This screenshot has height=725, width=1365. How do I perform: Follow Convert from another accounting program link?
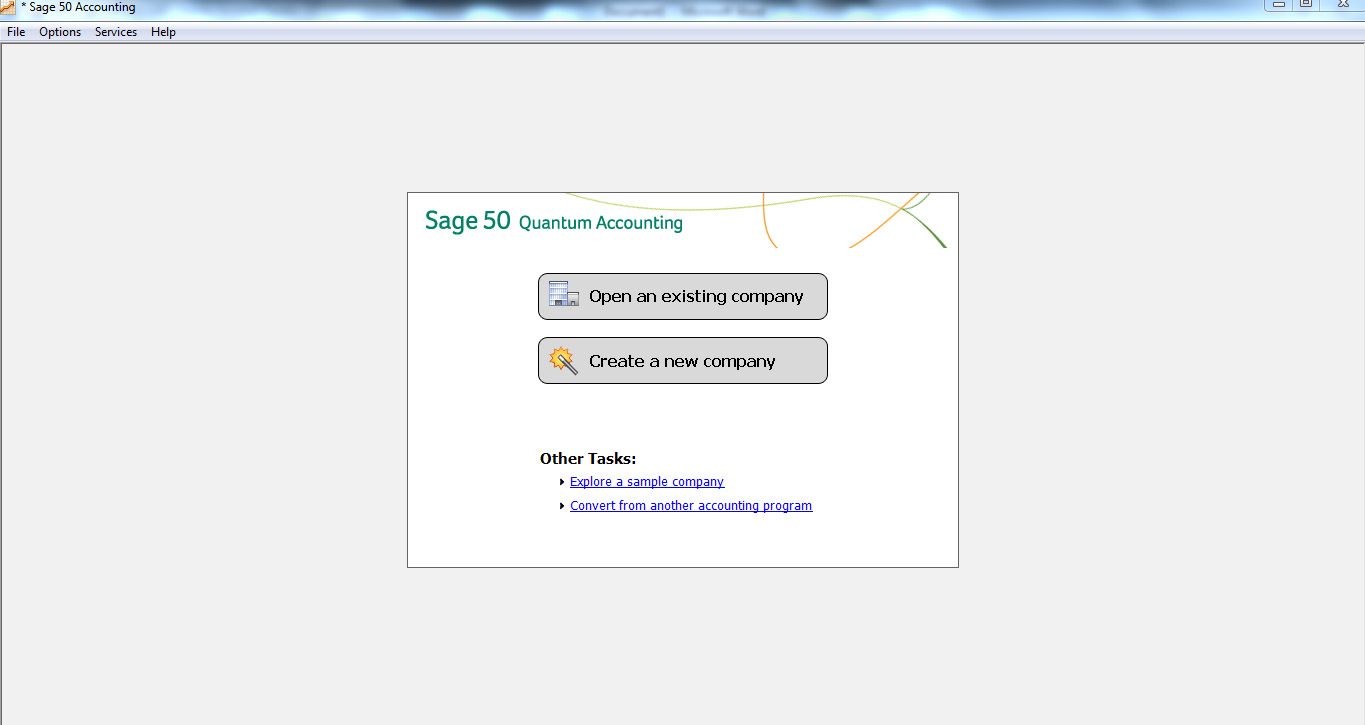[691, 506]
